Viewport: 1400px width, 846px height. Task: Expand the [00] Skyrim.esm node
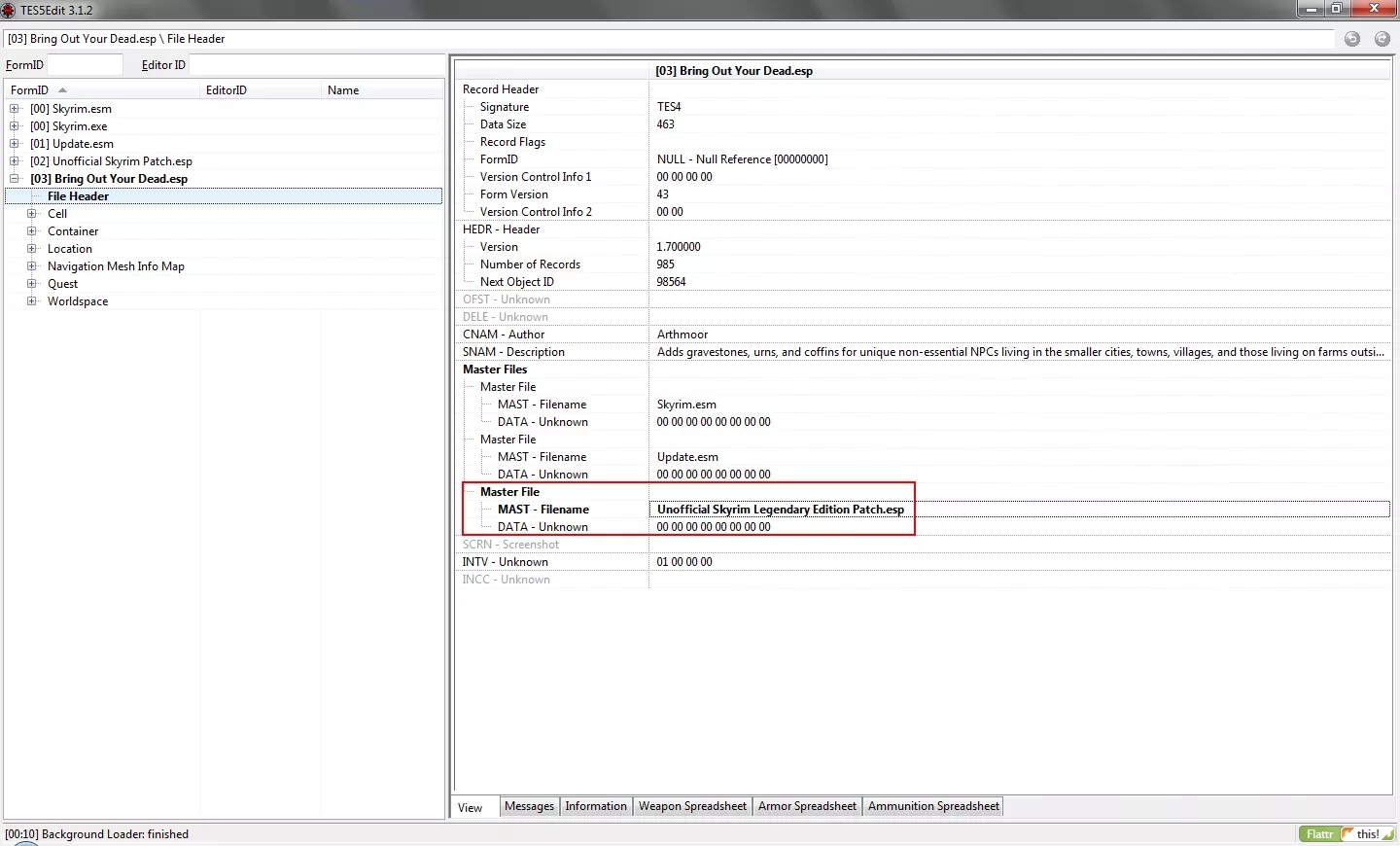pyautogui.click(x=15, y=109)
